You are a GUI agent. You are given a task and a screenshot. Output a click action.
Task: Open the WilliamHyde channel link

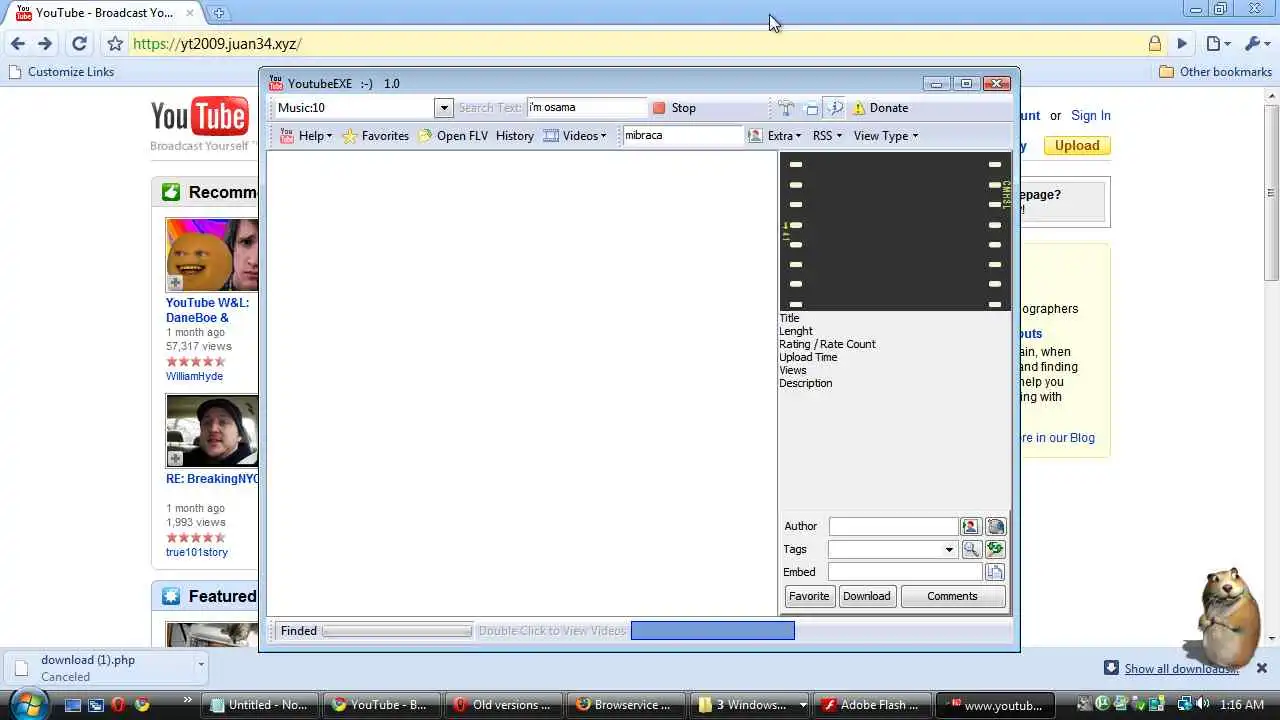194,376
